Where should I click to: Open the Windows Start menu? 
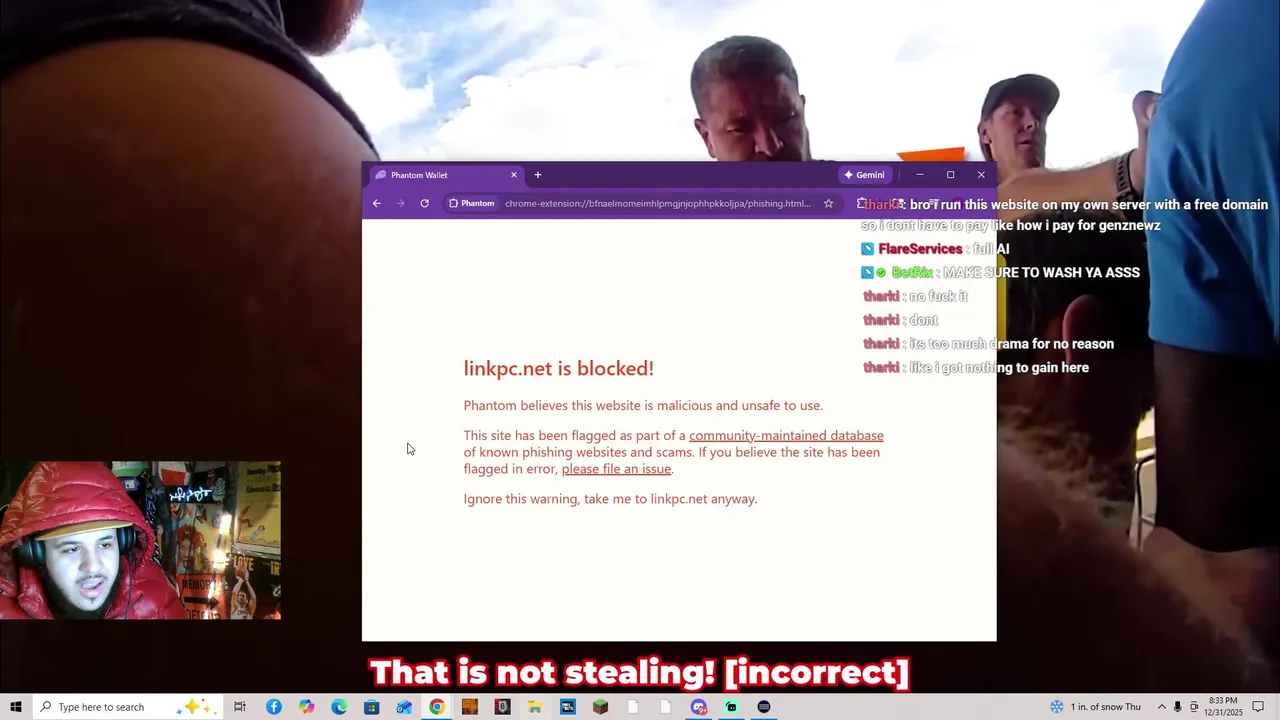click(x=16, y=707)
